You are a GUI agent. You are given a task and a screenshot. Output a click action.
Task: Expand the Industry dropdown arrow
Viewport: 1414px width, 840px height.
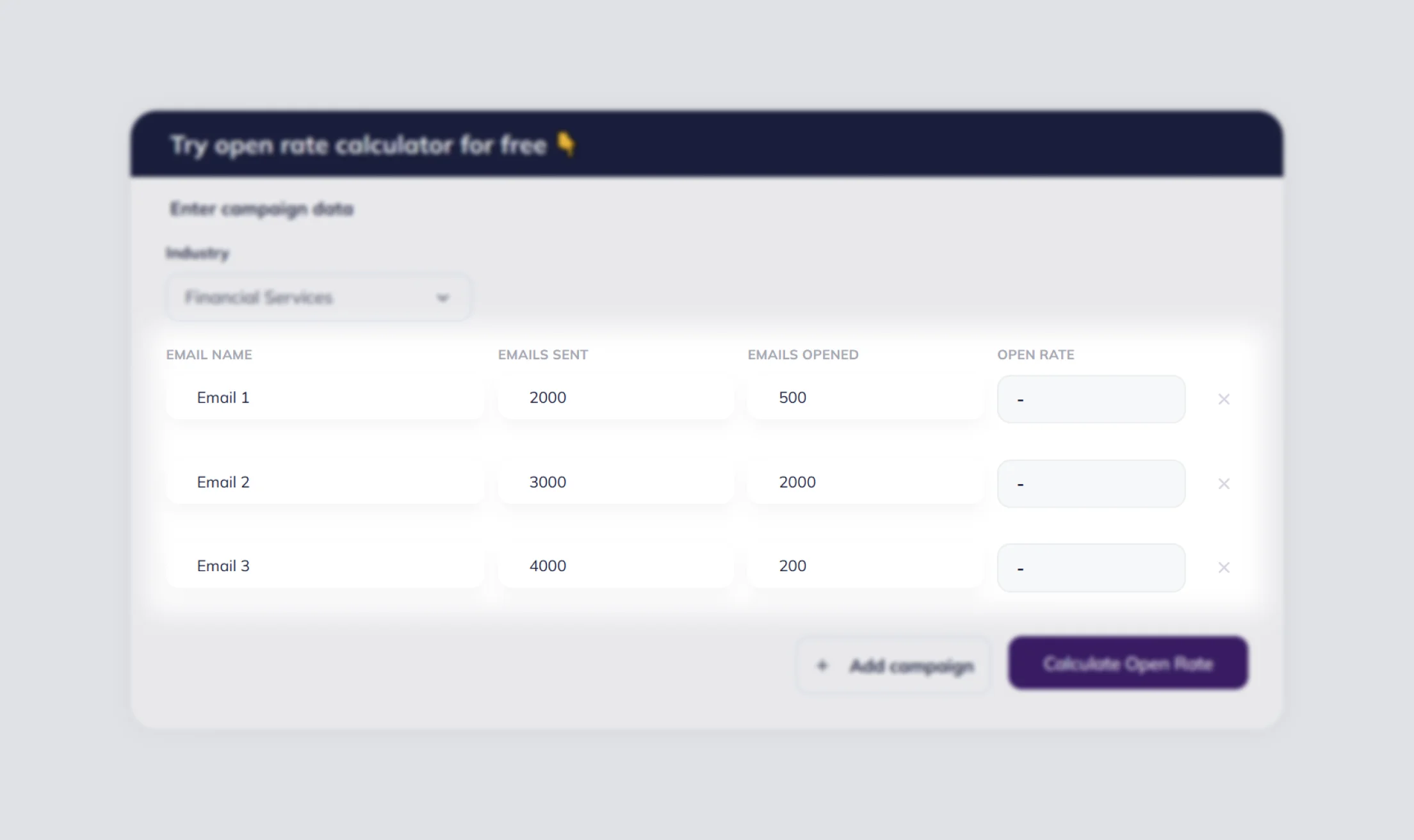tap(443, 298)
